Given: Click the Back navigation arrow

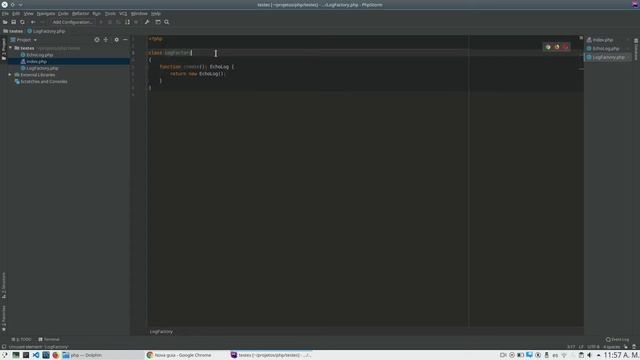Looking at the screenshot, I should (33, 22).
